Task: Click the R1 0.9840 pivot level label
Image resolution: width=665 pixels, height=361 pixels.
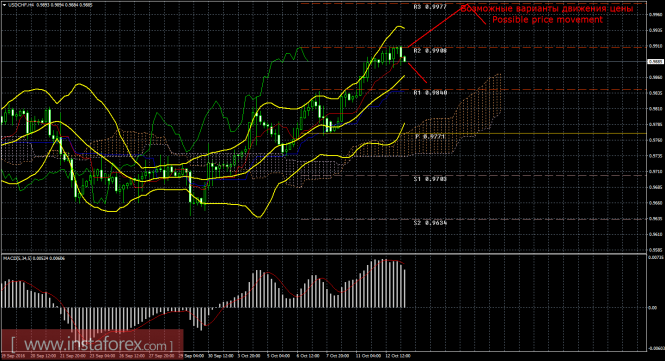Action: click(430, 93)
